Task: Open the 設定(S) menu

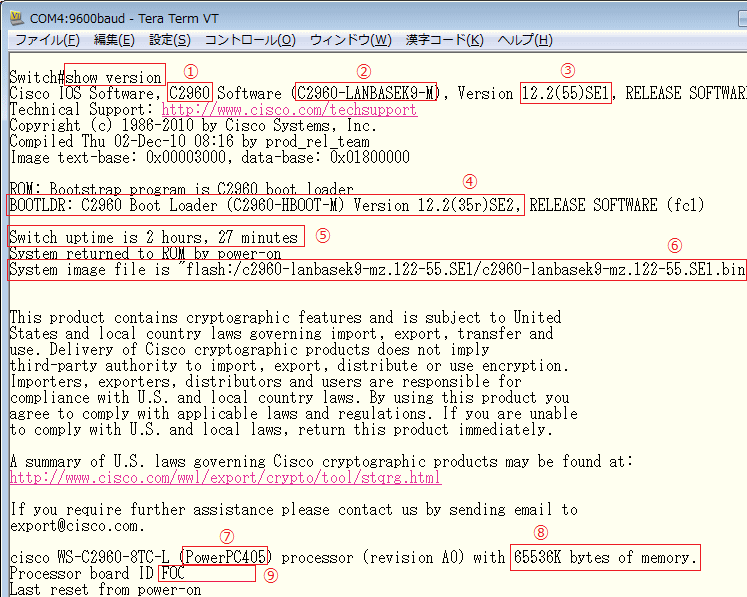Action: coord(170,40)
